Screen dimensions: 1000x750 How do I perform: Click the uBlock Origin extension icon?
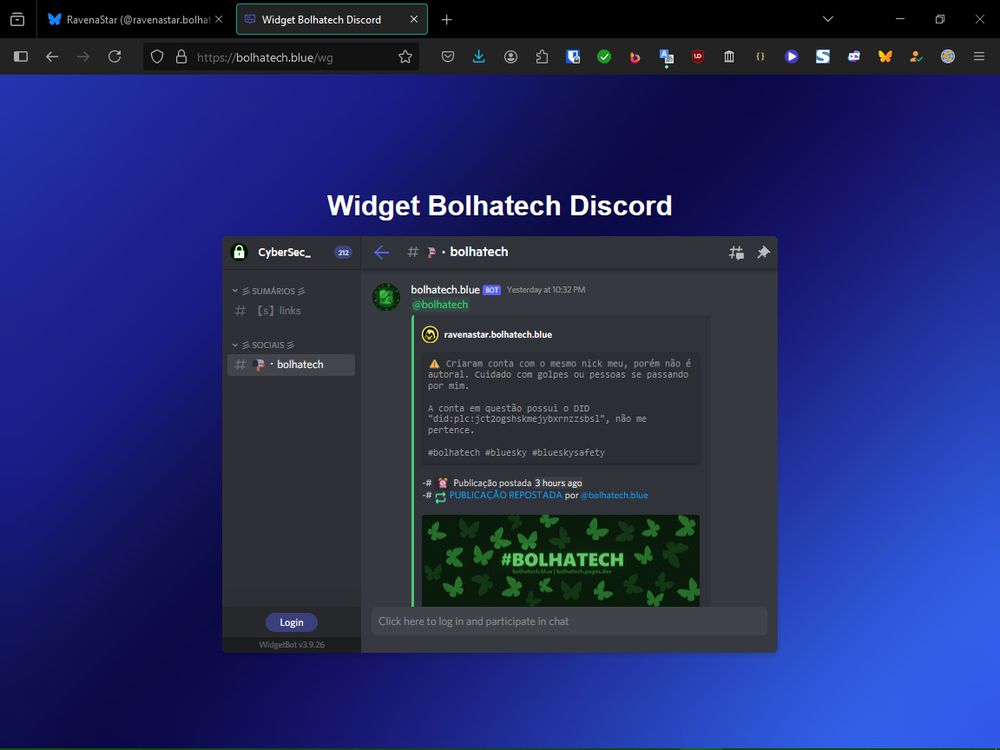698,57
